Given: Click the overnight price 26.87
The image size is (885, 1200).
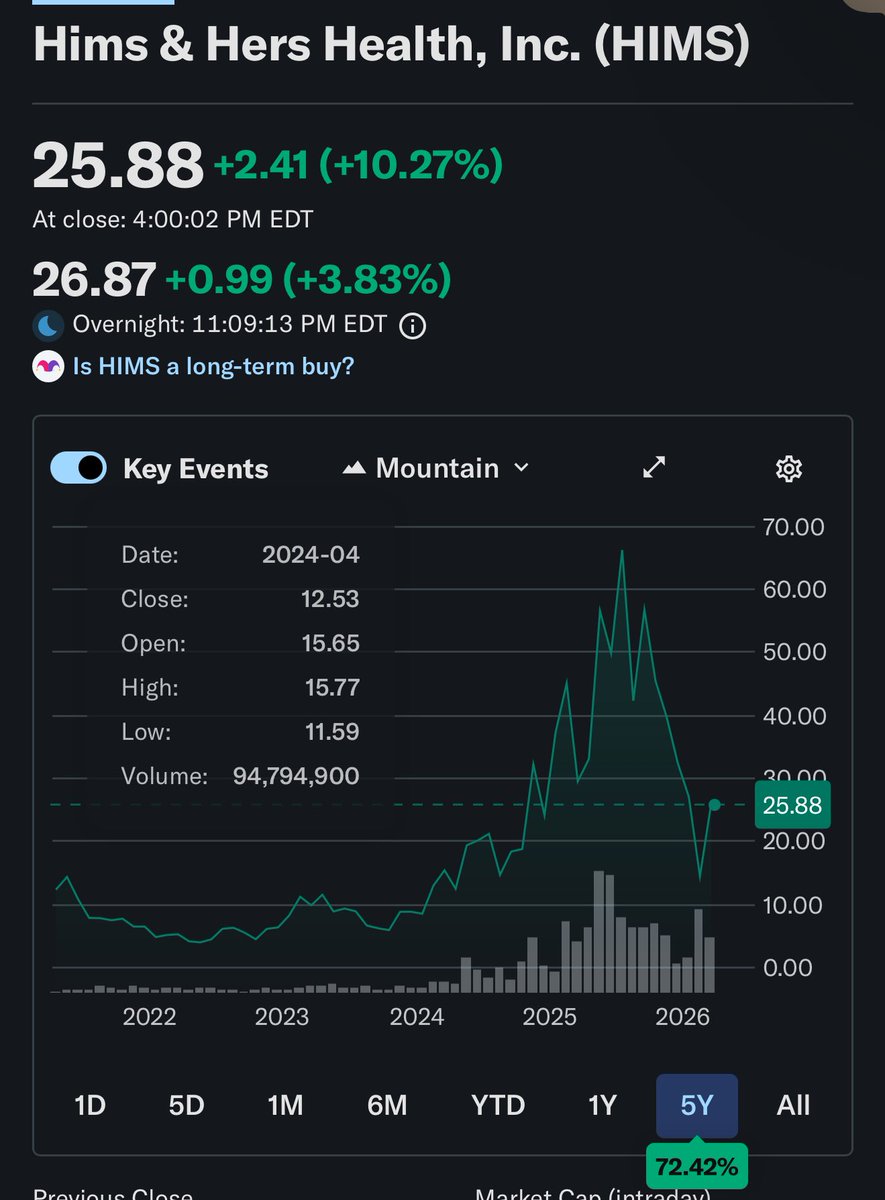Looking at the screenshot, I should pos(94,279).
